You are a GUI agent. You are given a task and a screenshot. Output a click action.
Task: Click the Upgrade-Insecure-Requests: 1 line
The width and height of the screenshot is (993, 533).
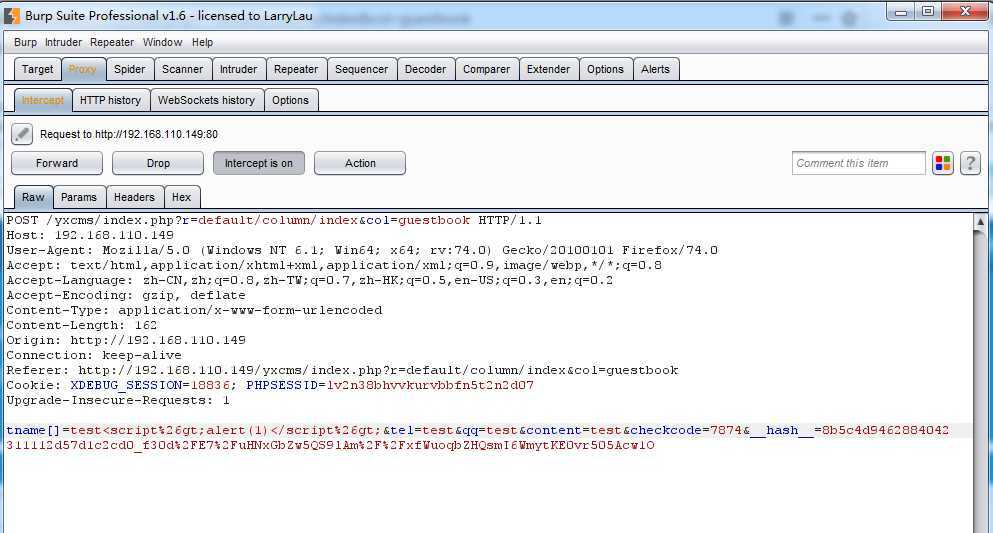(x=118, y=401)
